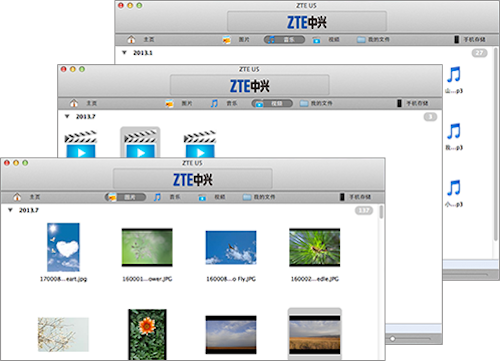Open the 视频 video tab in the front window
Viewport: 500px width, 361px height.
[x=212, y=197]
